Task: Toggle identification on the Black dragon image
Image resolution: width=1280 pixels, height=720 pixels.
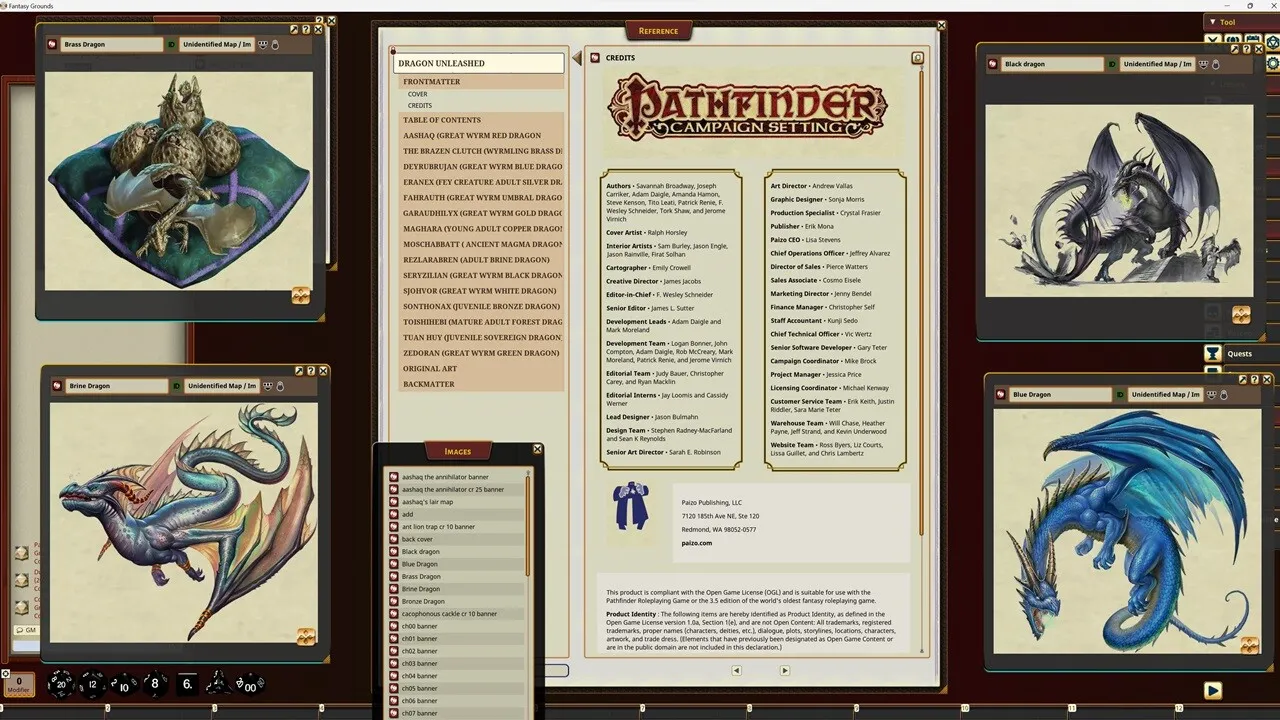Action: [1112, 64]
